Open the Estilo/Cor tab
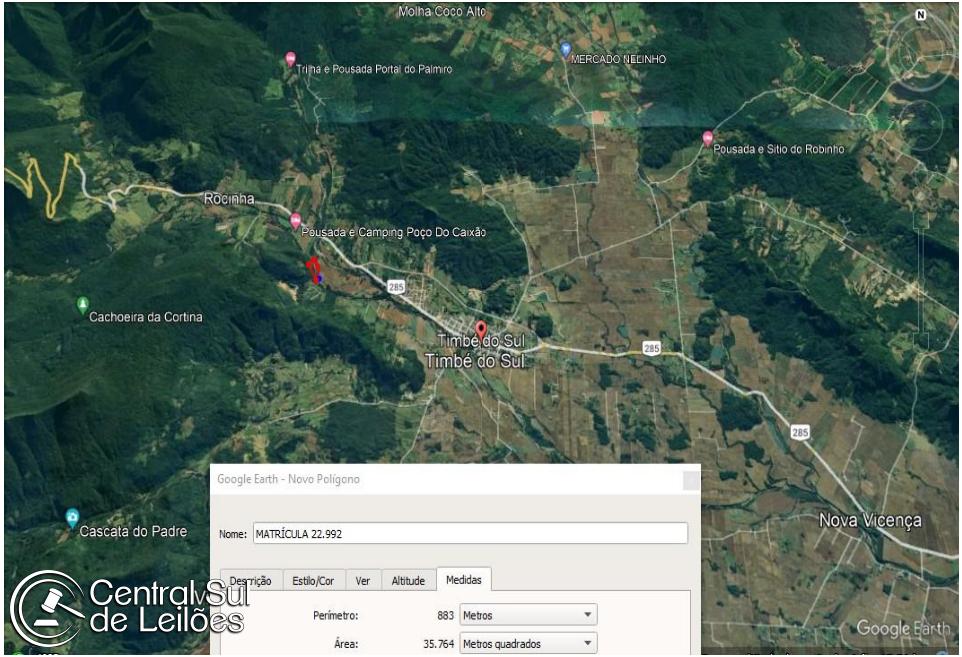 click(x=314, y=580)
